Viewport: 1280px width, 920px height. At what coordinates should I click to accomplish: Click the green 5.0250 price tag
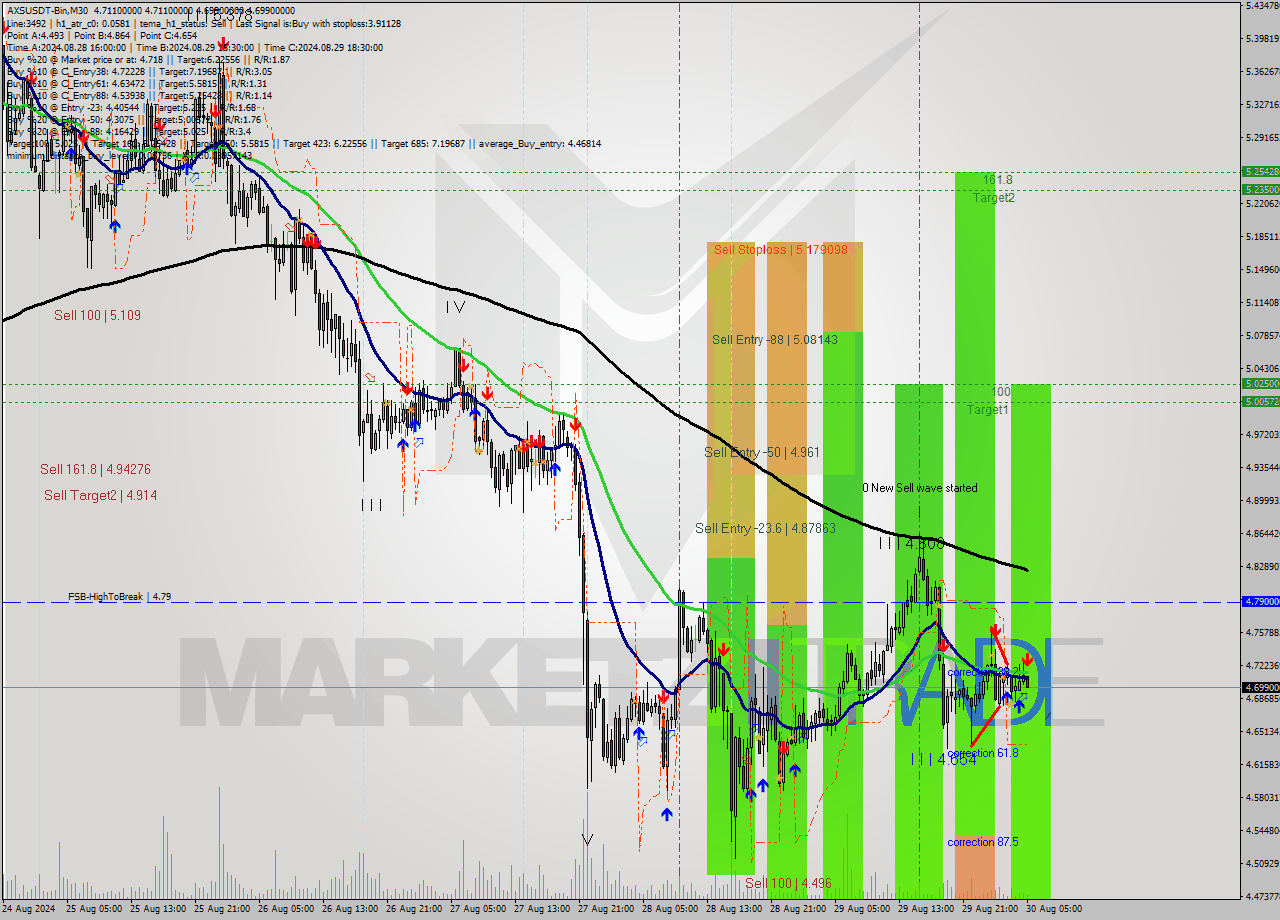1260,383
